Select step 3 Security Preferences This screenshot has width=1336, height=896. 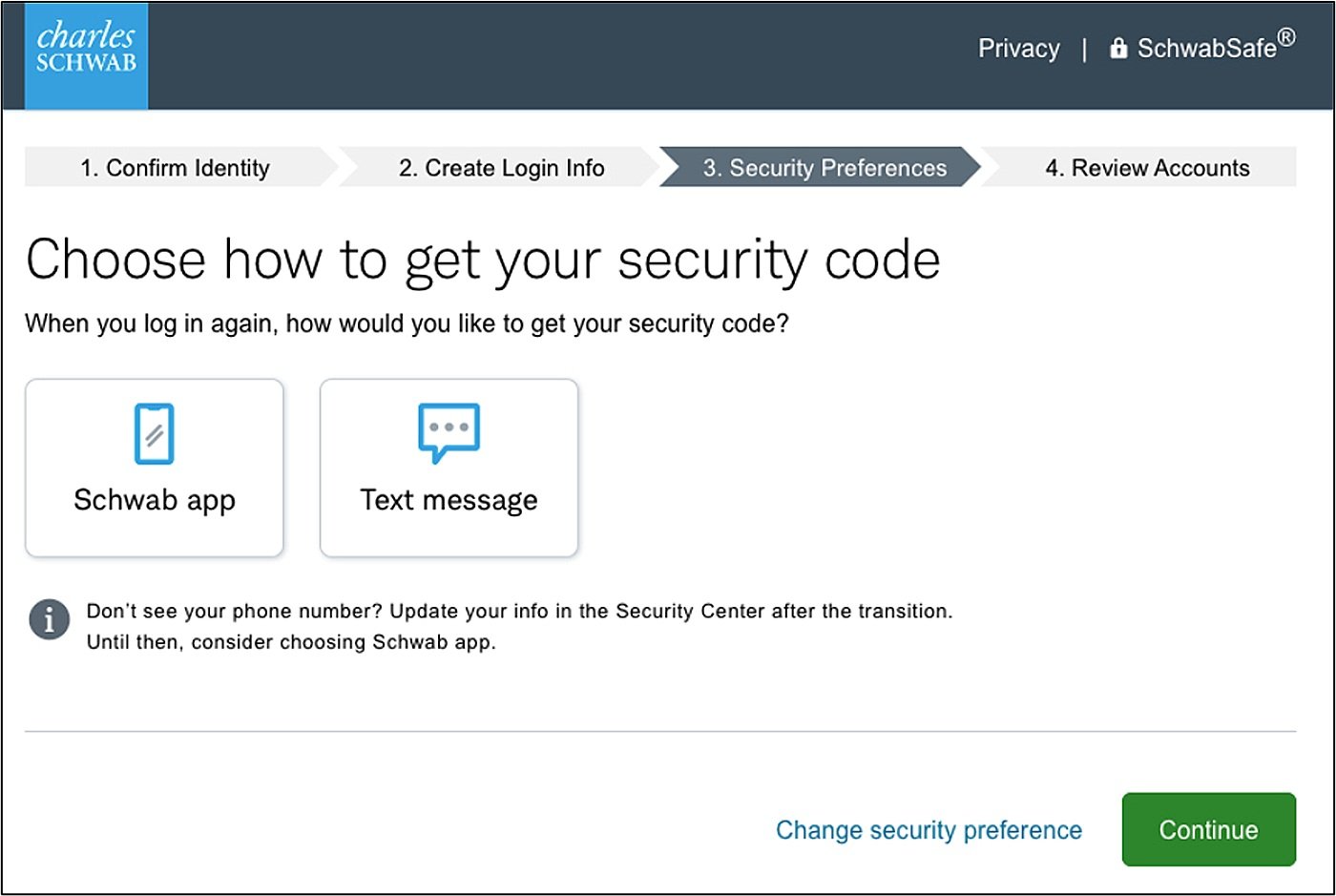pos(821,168)
